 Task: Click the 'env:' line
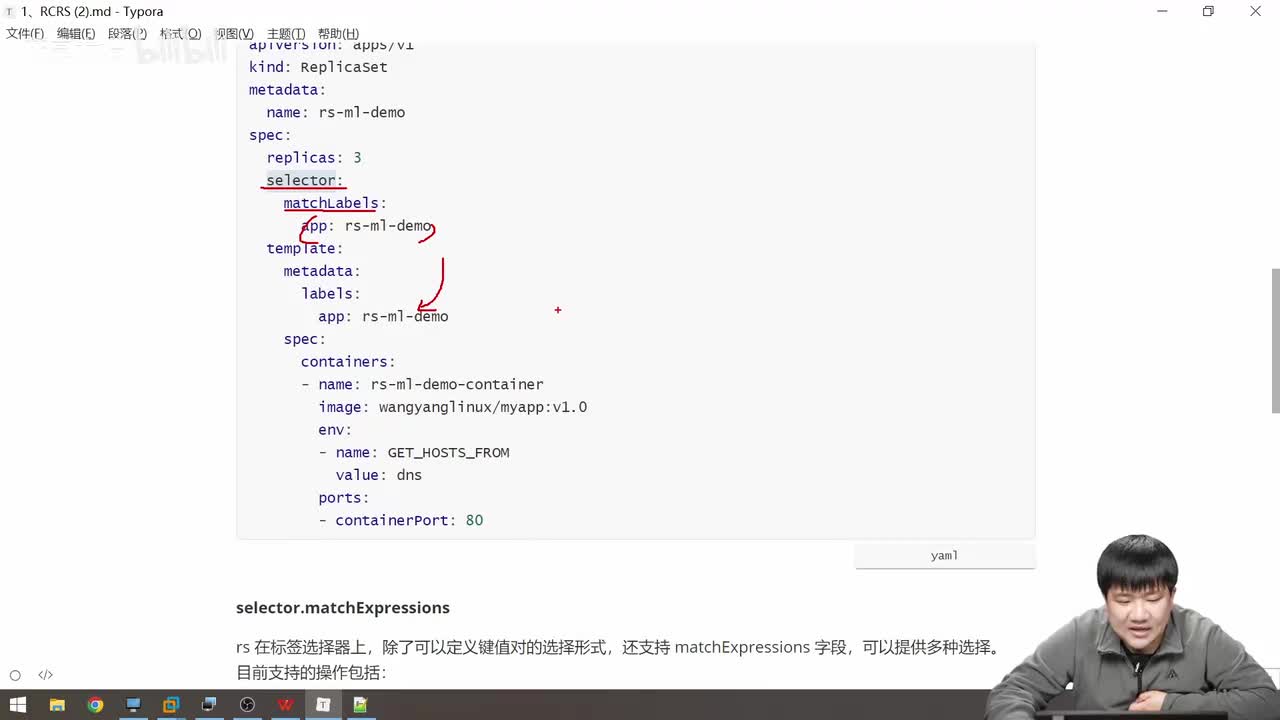pyautogui.click(x=335, y=430)
